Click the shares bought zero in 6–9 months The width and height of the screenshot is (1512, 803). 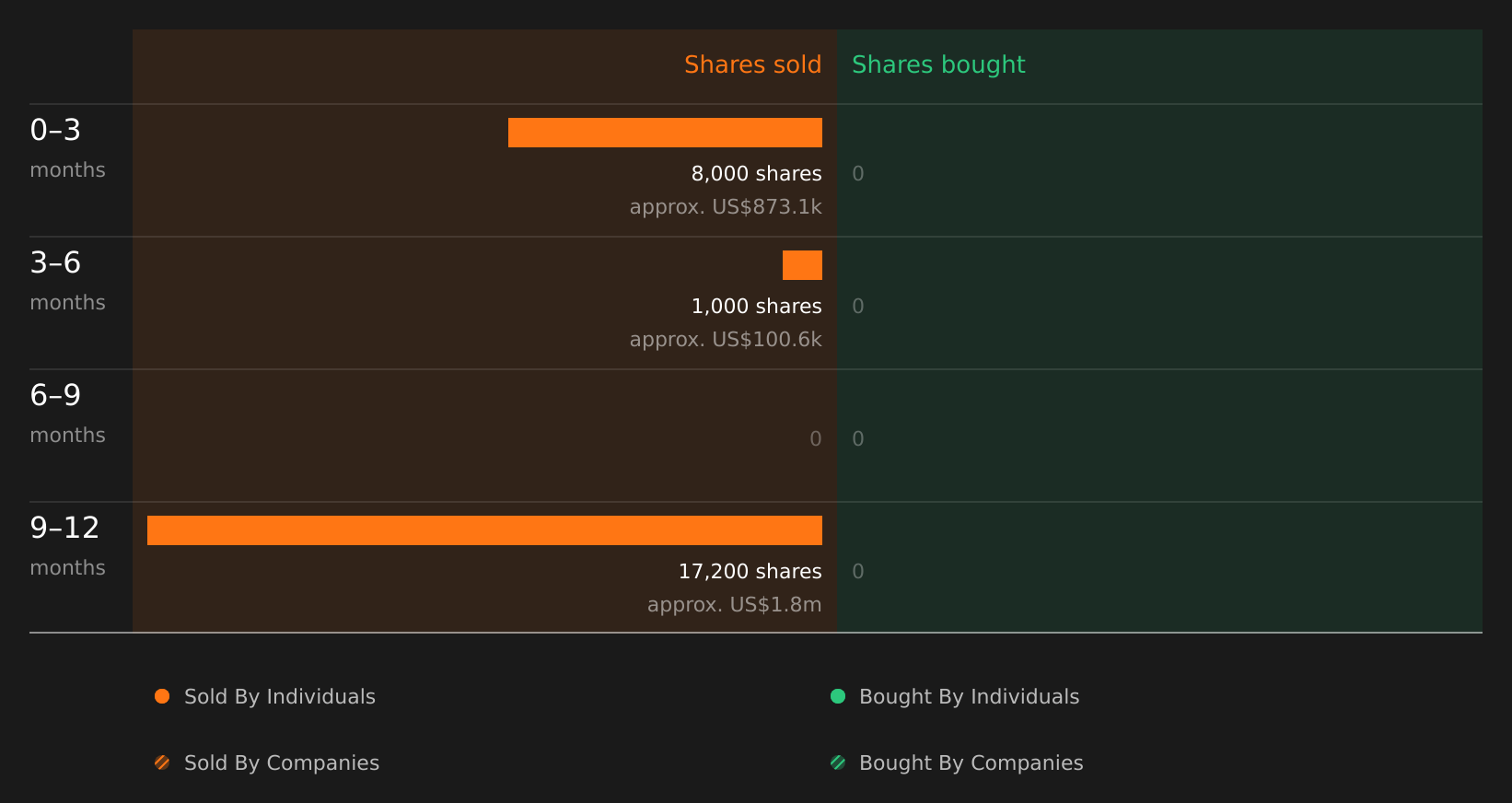tap(858, 439)
